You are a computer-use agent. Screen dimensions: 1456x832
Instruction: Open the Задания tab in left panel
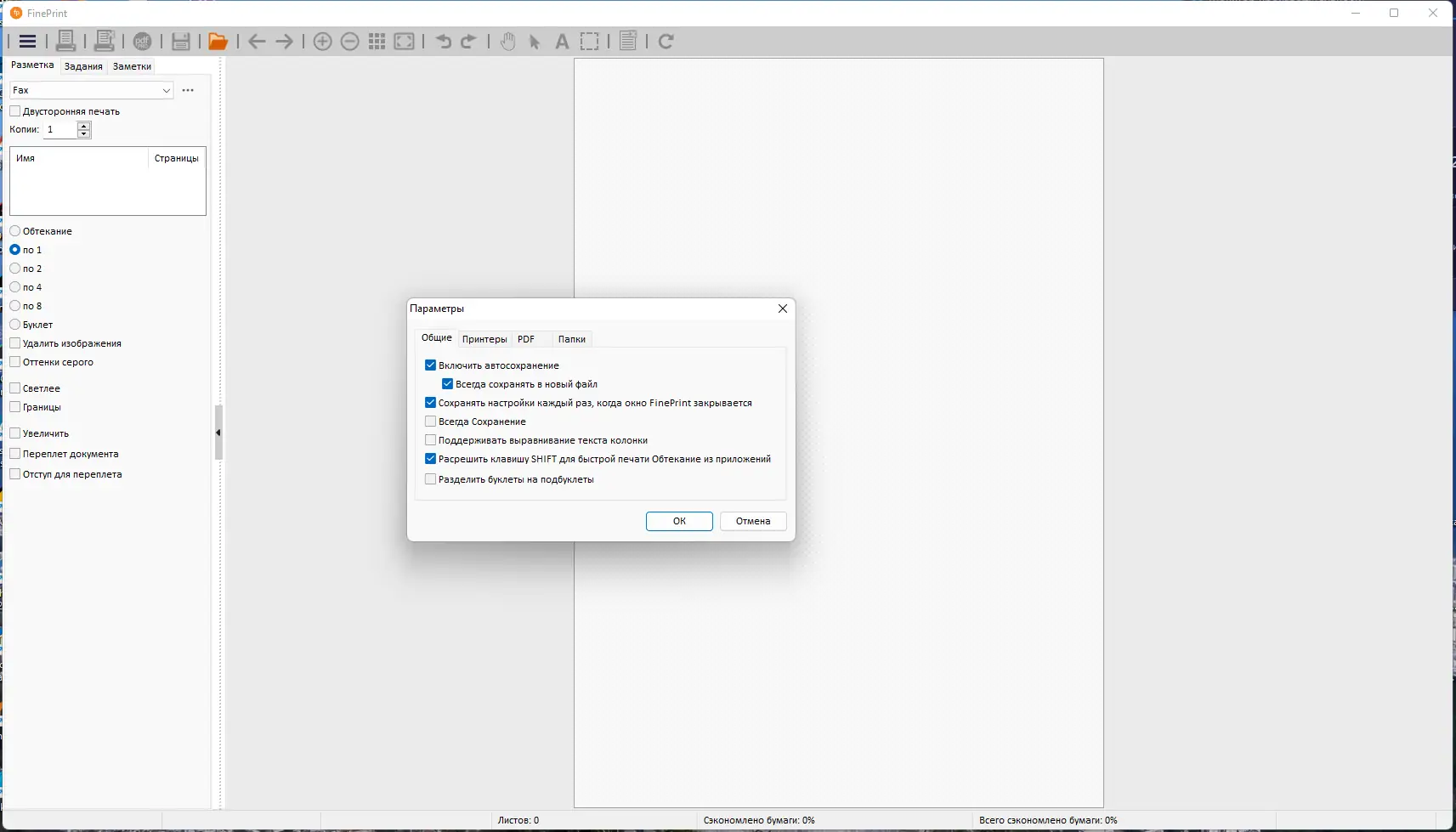(x=83, y=66)
